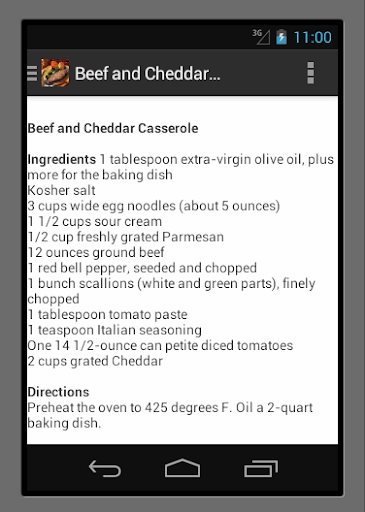Tap the Android back button
The height and width of the screenshot is (512, 365).
[105, 468]
